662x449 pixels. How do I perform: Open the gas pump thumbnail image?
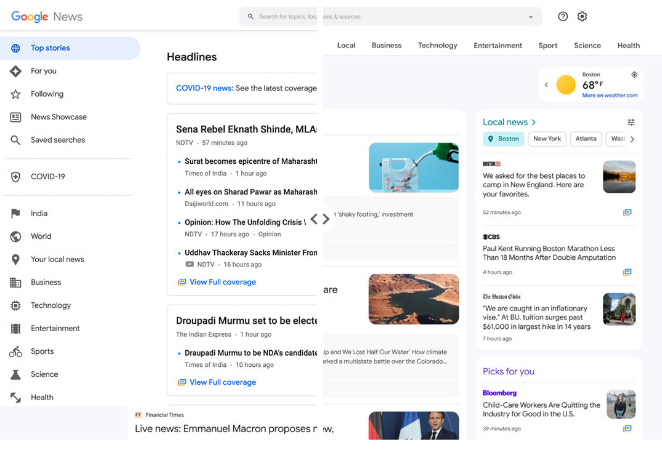tap(414, 168)
